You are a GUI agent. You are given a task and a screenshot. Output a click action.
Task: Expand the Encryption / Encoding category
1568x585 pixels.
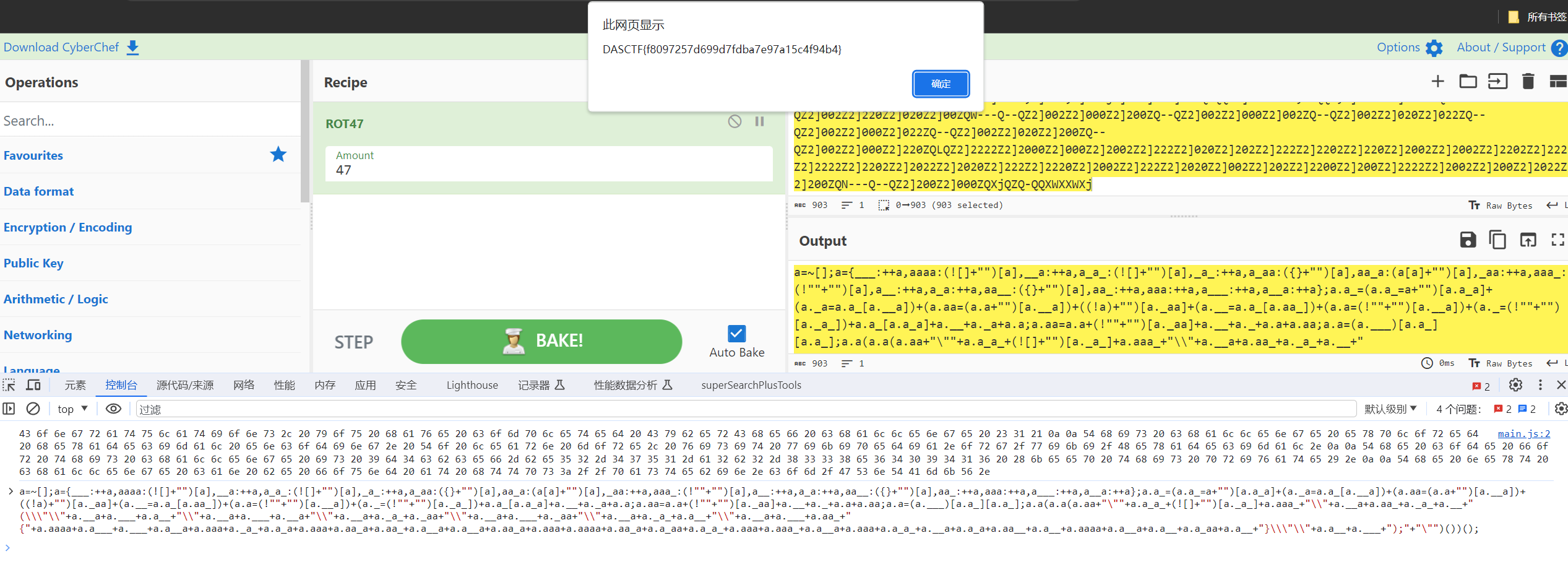pyautogui.click(x=150, y=227)
